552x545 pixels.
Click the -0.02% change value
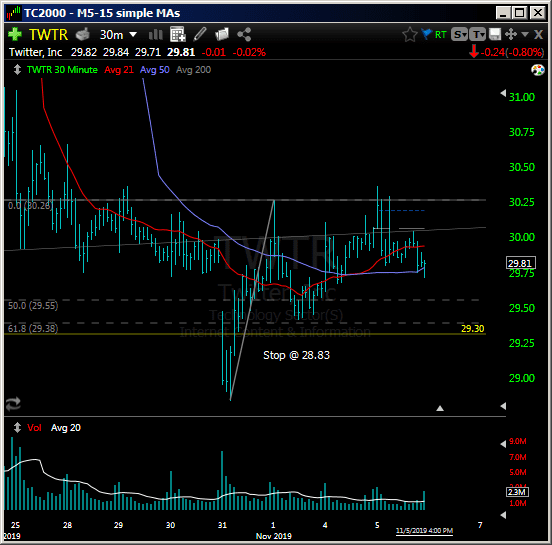coord(249,52)
